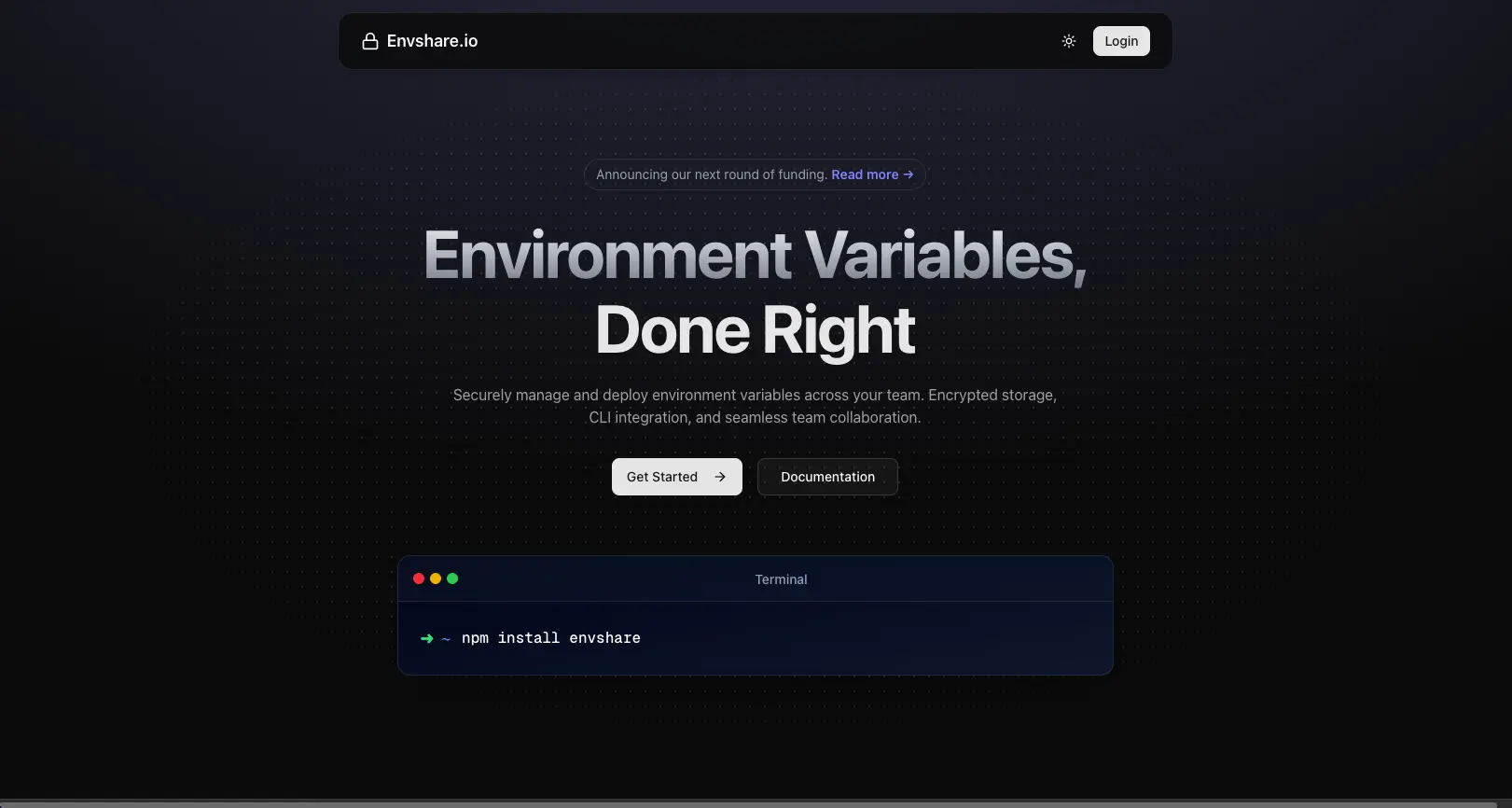This screenshot has width=1512, height=808.
Task: Click the tilde symbol in terminal prompt
Action: [446, 639]
